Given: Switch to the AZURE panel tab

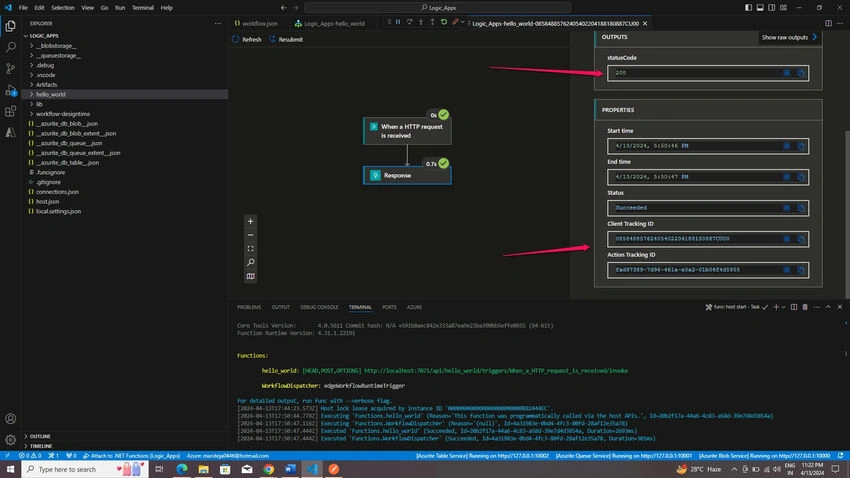Looking at the screenshot, I should click(414, 307).
